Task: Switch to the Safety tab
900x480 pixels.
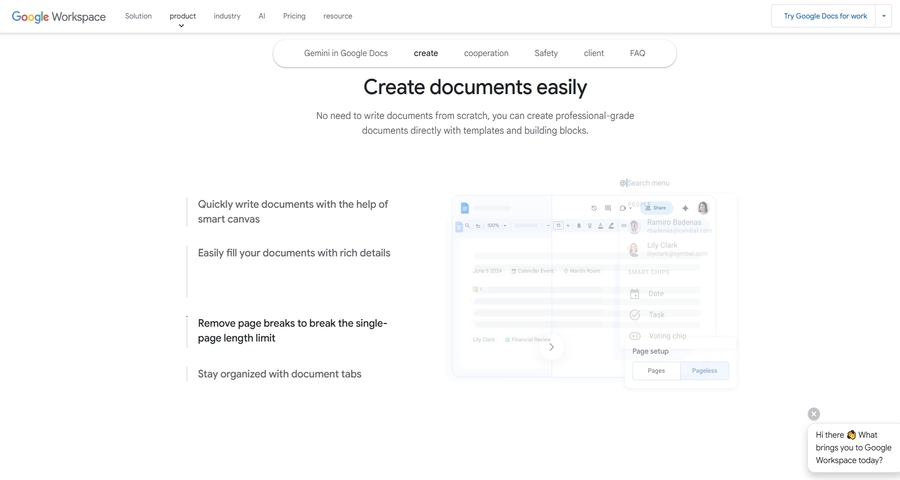Action: click(x=546, y=53)
